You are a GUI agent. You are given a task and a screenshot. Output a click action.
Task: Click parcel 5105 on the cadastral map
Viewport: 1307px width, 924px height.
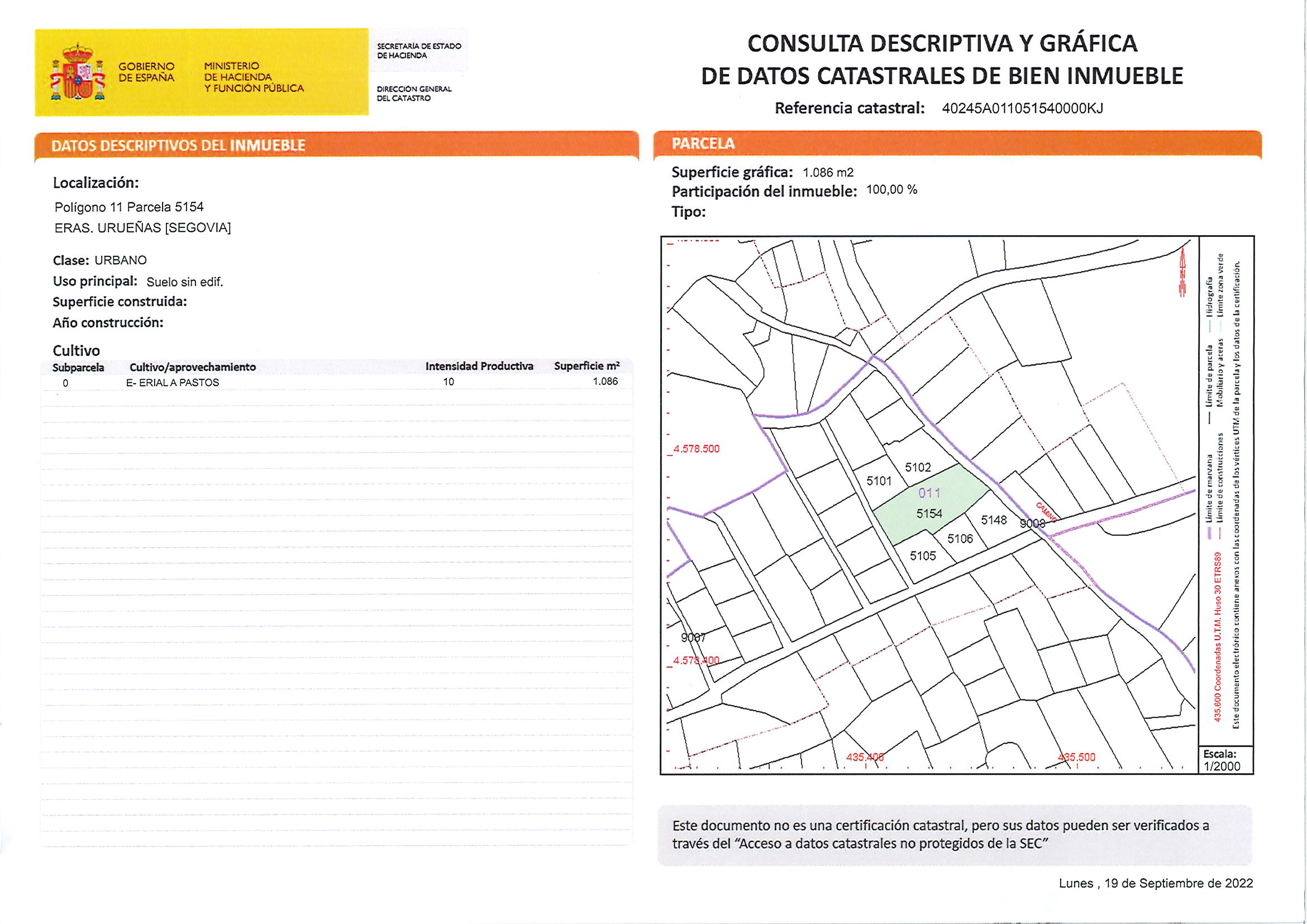point(922,556)
